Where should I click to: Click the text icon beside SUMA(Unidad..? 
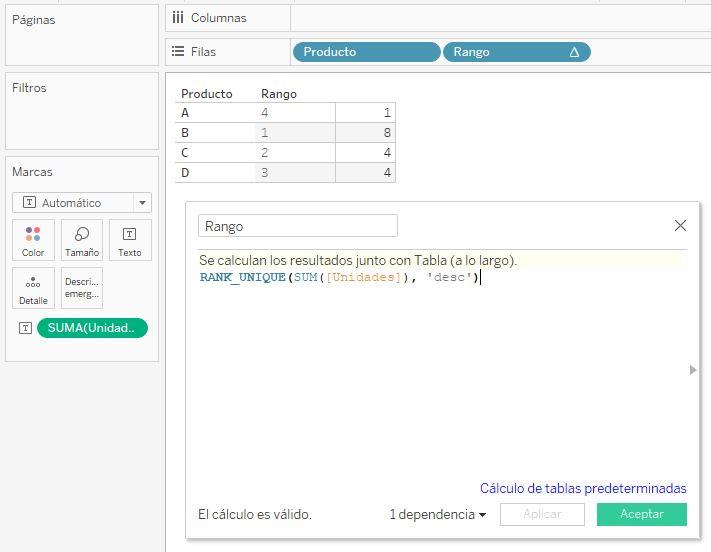(x=25, y=328)
